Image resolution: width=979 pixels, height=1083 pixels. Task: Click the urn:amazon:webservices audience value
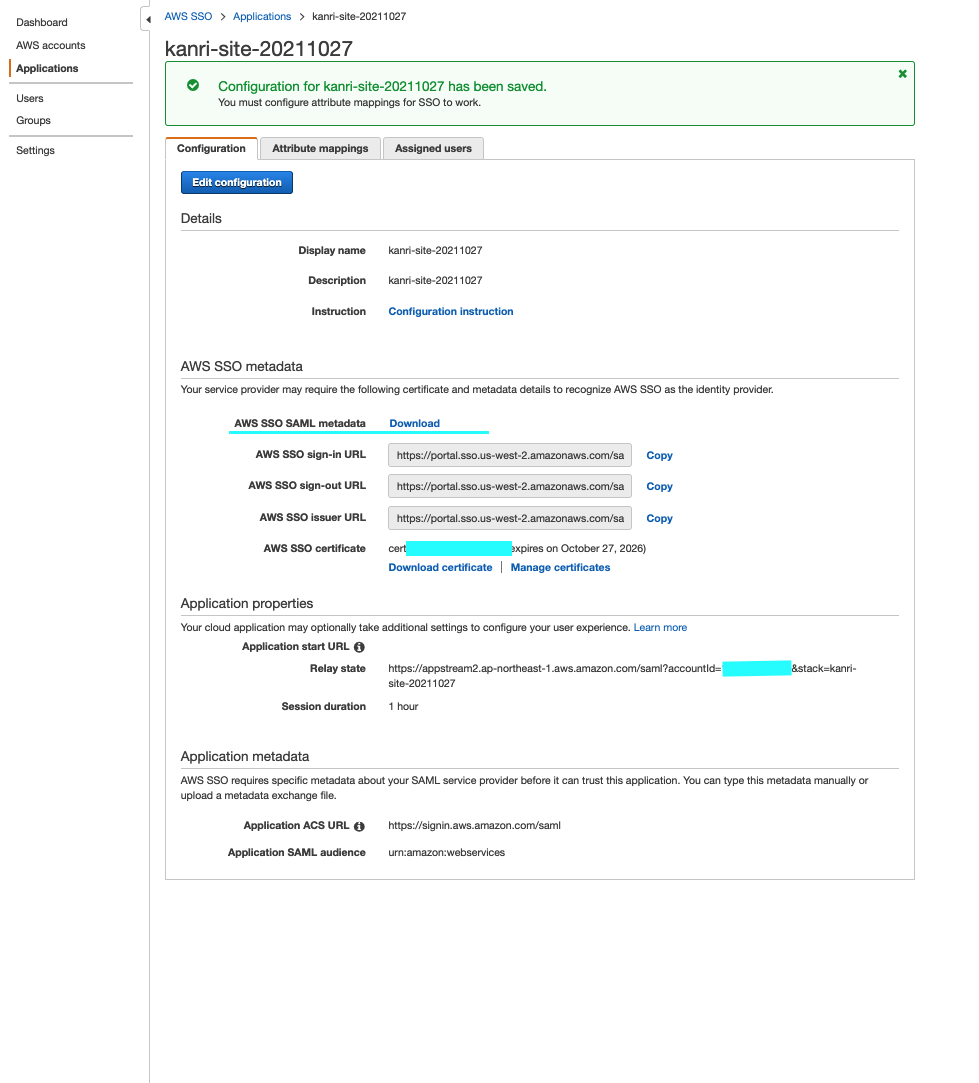(x=446, y=852)
